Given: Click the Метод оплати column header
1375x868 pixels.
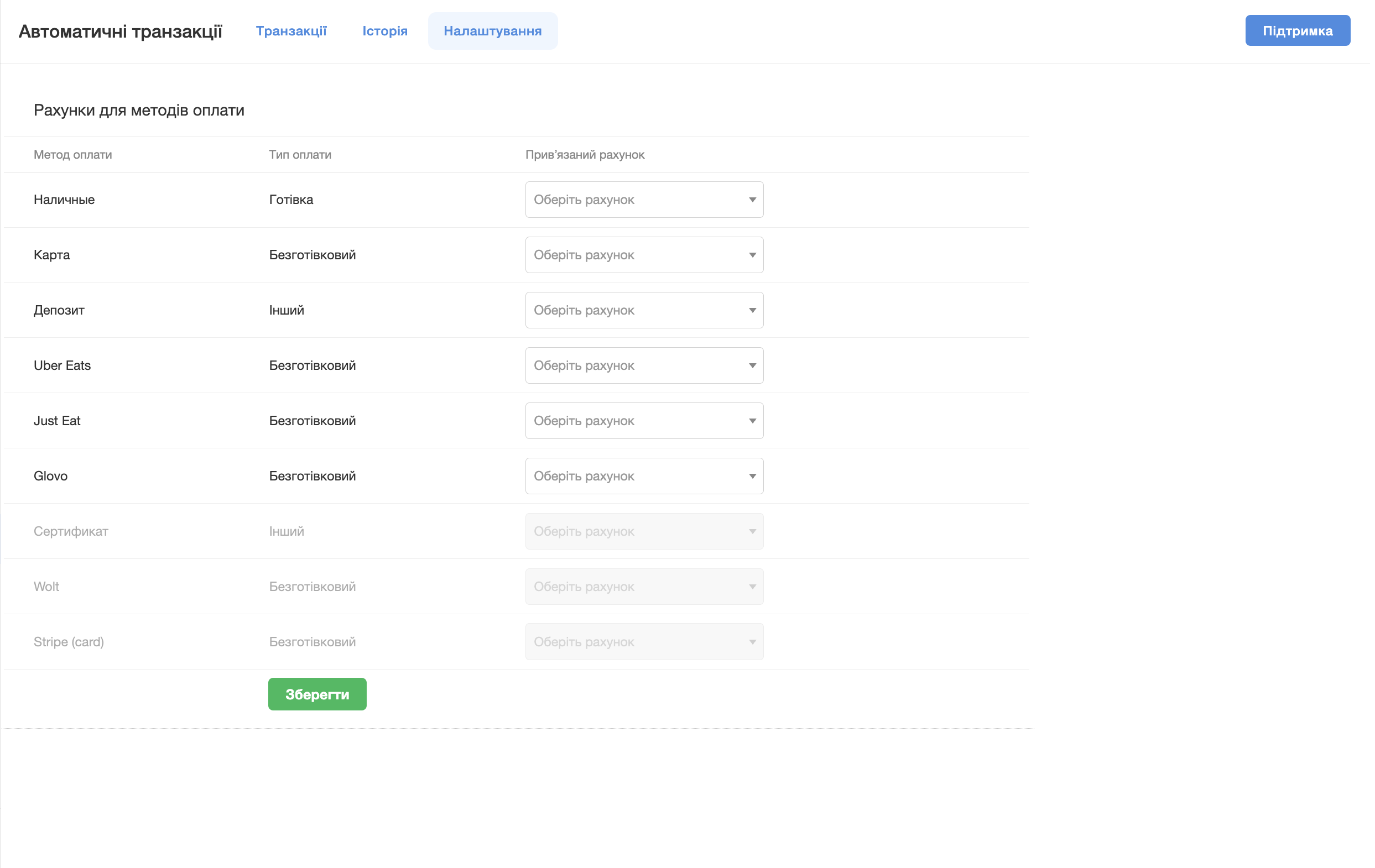Looking at the screenshot, I should click(x=72, y=155).
